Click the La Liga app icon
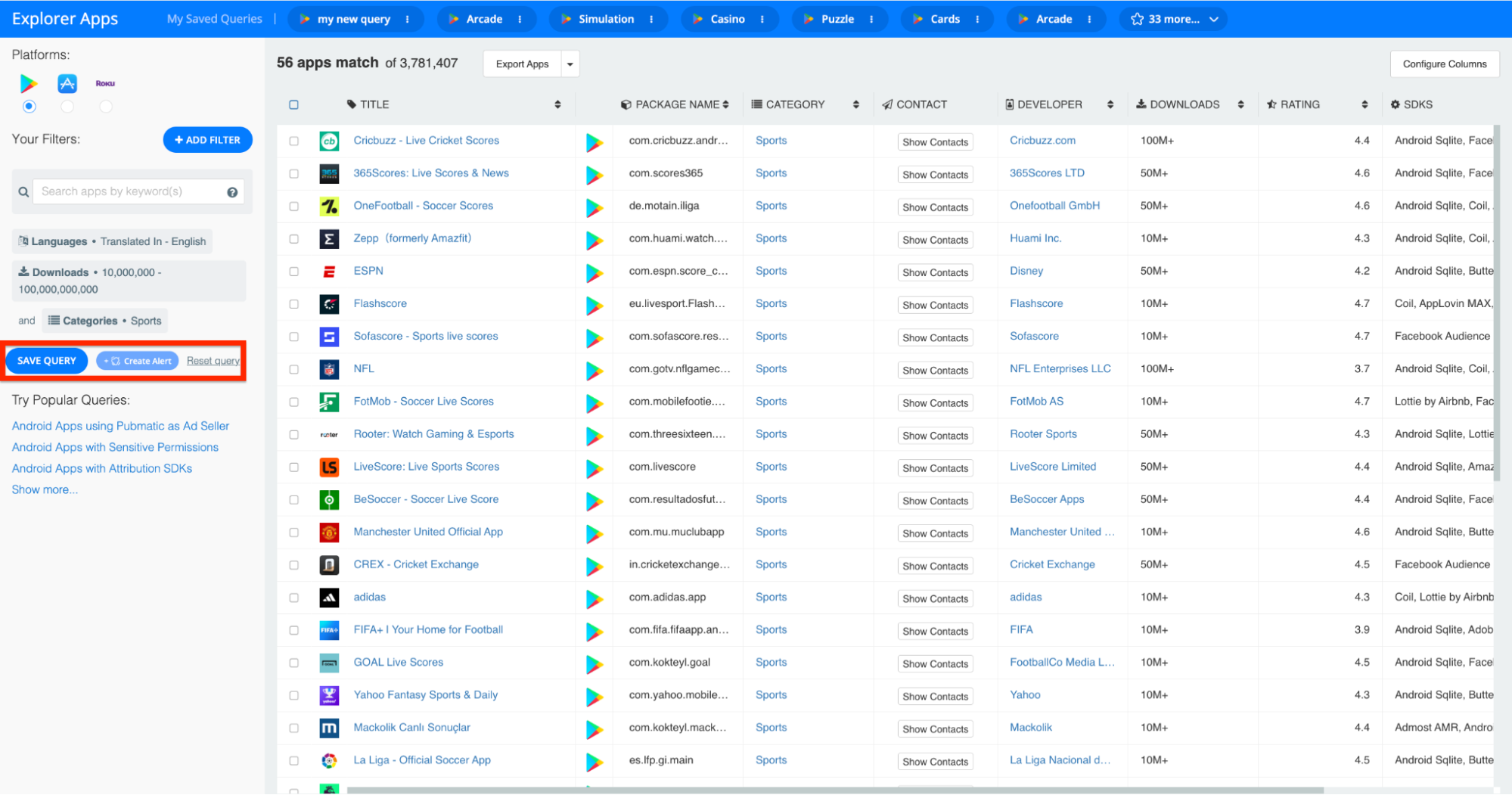Screen dimensions: 1512x795 pyautogui.click(x=329, y=760)
